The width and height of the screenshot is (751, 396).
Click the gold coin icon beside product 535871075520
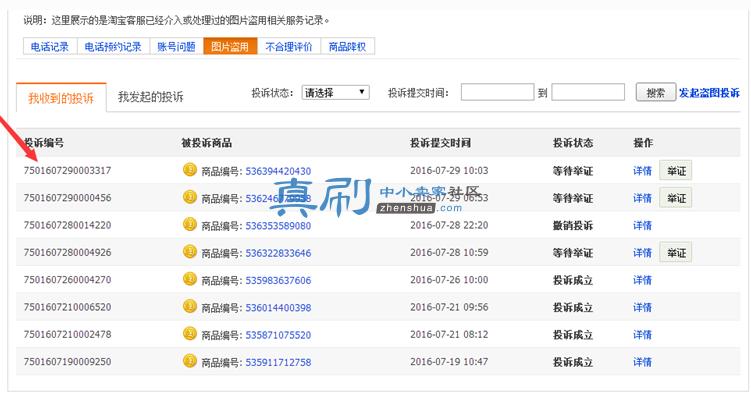point(190,333)
